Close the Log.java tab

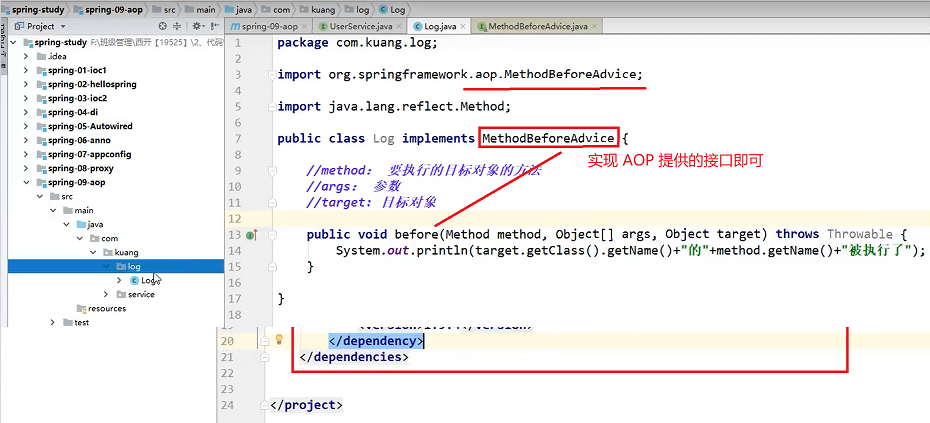pos(462,27)
